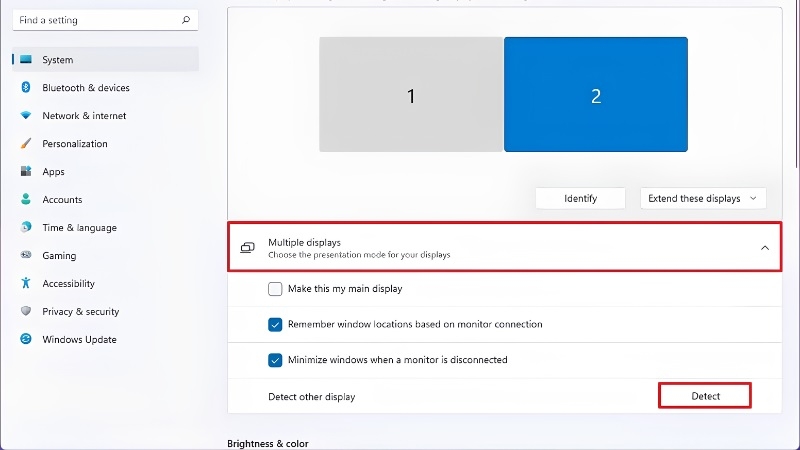Select display 2 thumbnail

(596, 94)
